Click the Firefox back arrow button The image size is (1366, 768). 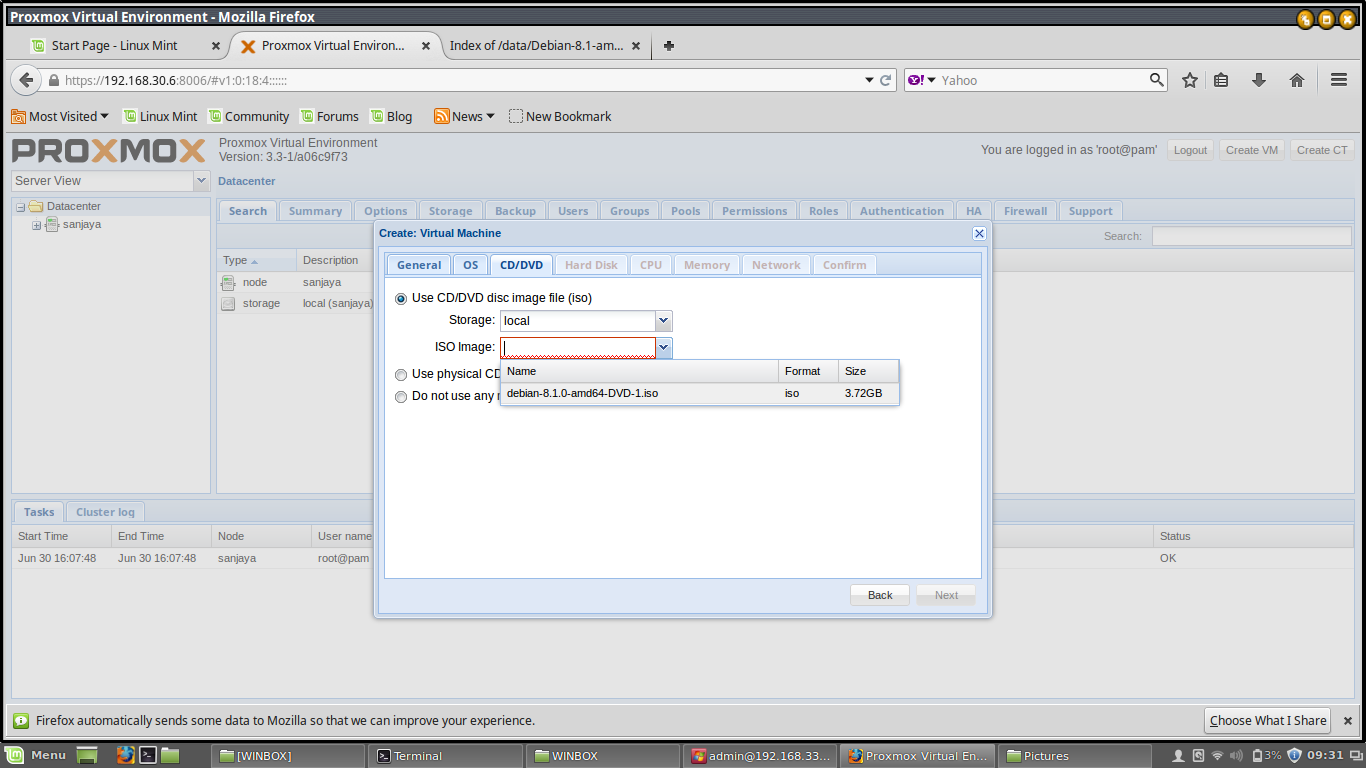[x=26, y=80]
